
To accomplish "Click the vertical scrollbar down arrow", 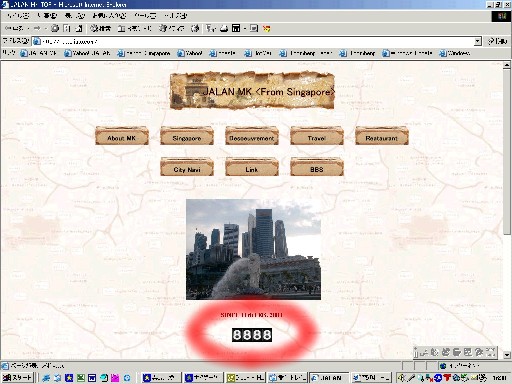I will point(507,355).
